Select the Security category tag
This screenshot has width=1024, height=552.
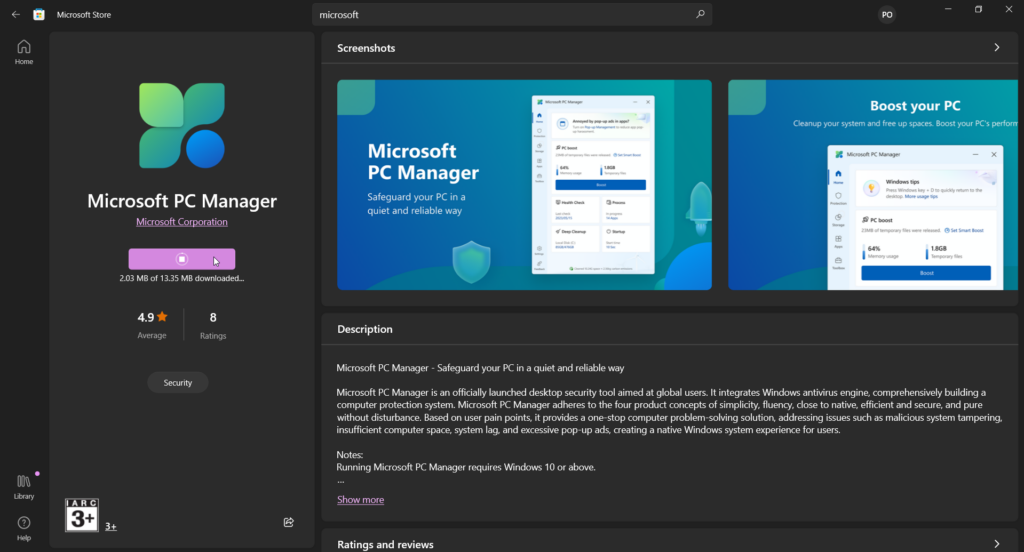(178, 383)
